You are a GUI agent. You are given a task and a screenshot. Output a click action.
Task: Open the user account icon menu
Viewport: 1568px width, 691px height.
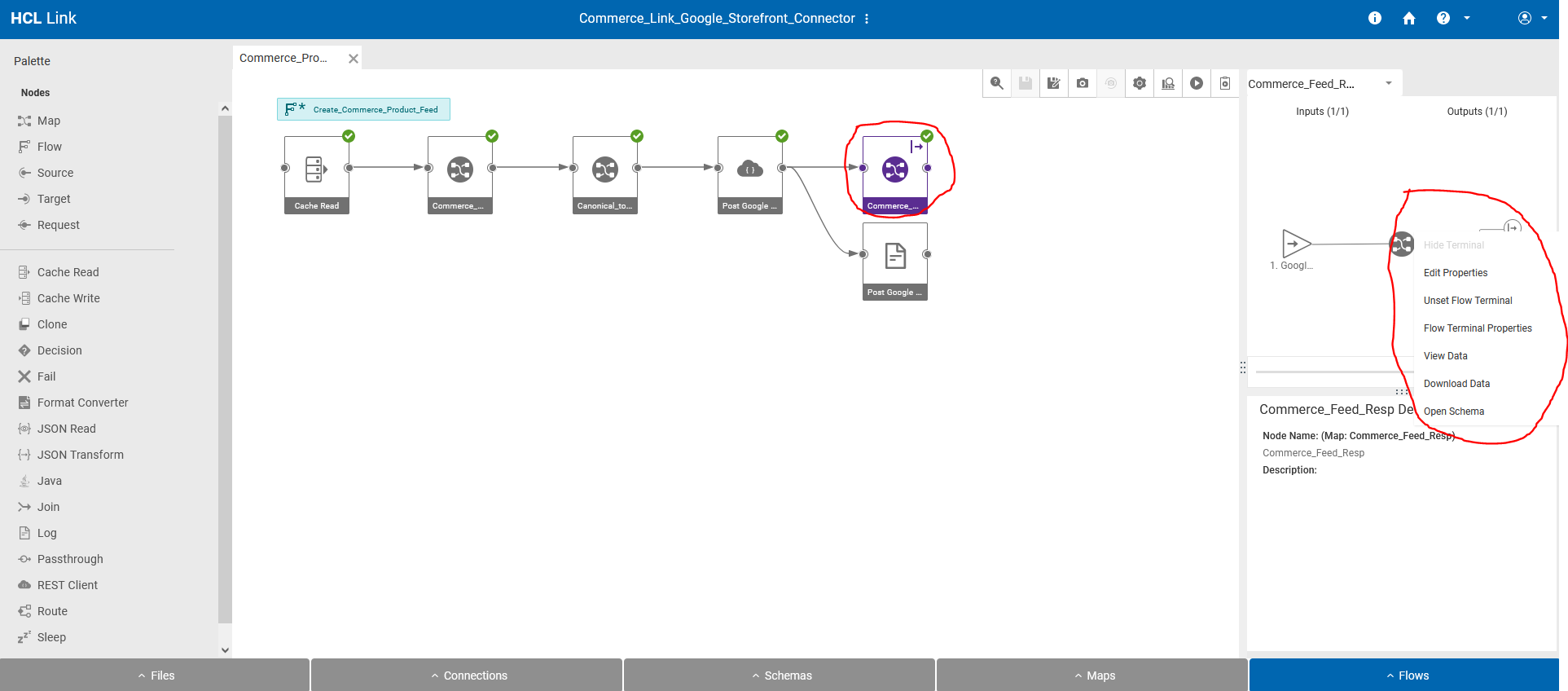[x=1525, y=18]
